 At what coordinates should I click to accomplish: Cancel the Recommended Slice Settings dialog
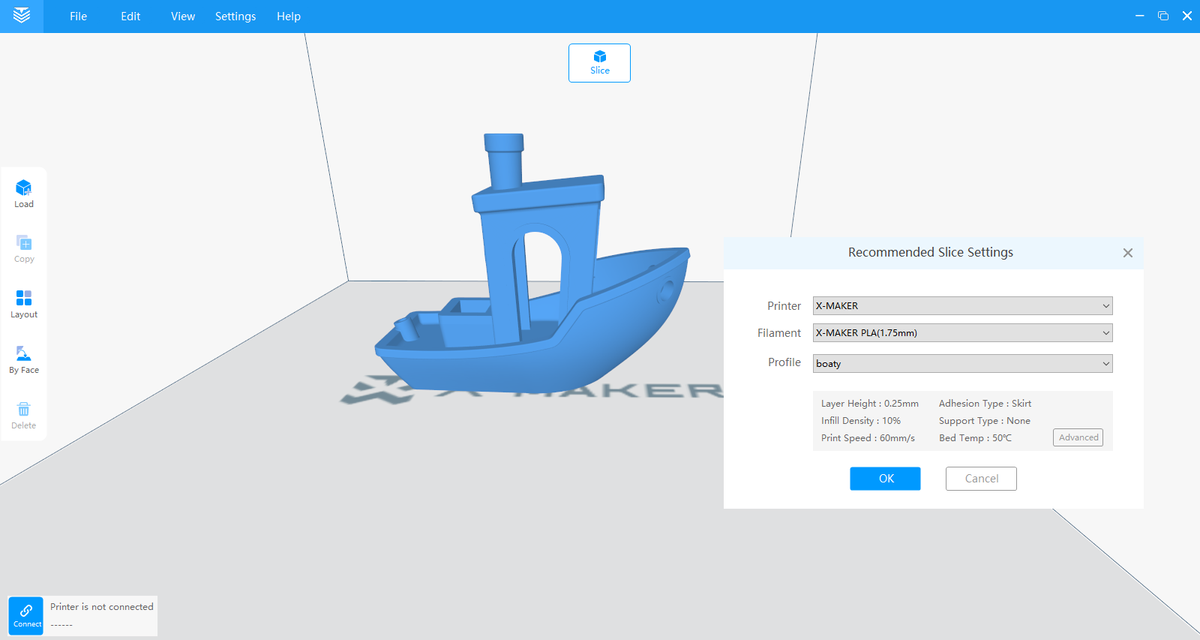[980, 478]
